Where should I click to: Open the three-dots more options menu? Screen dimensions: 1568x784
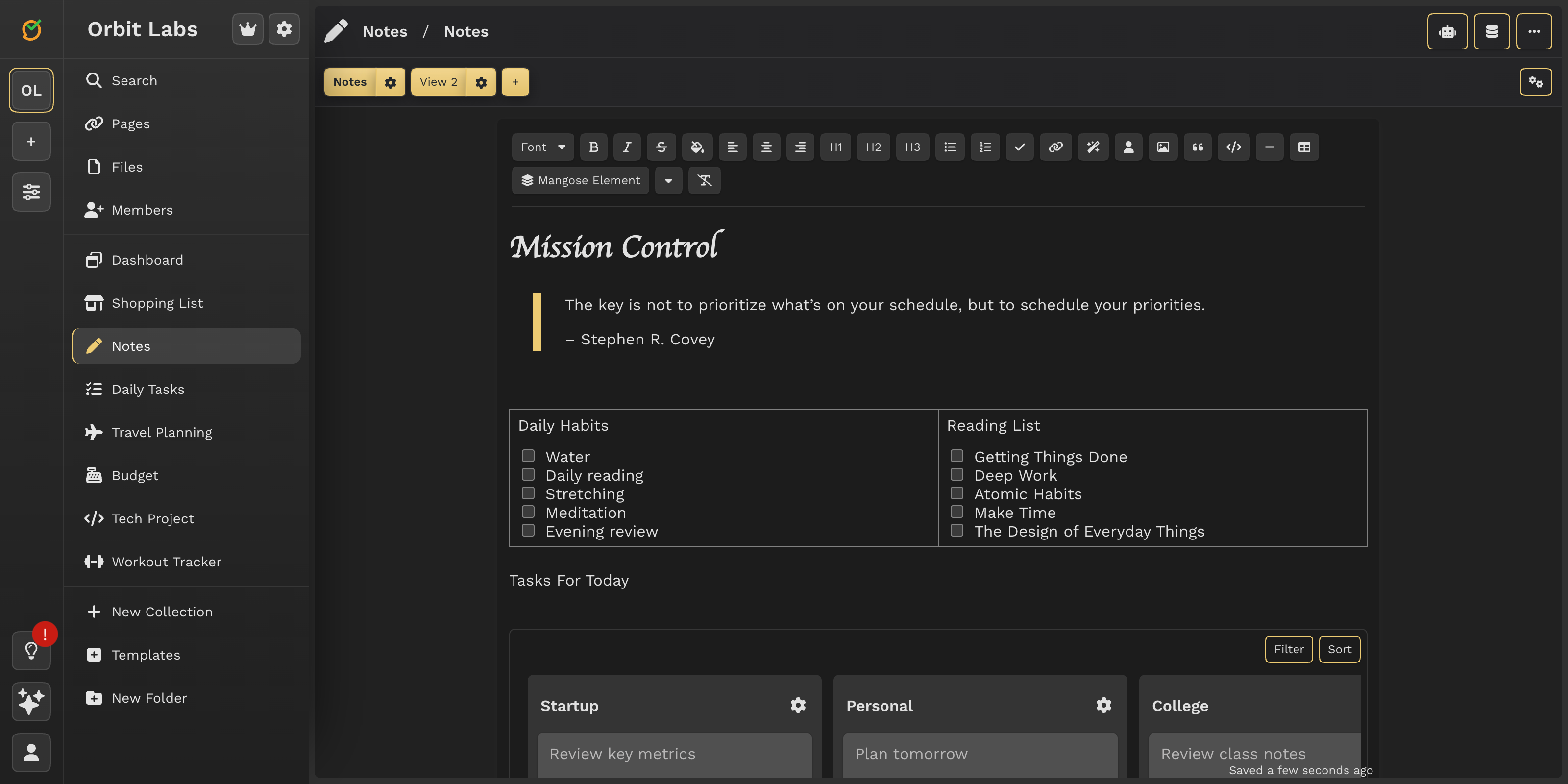[1533, 31]
